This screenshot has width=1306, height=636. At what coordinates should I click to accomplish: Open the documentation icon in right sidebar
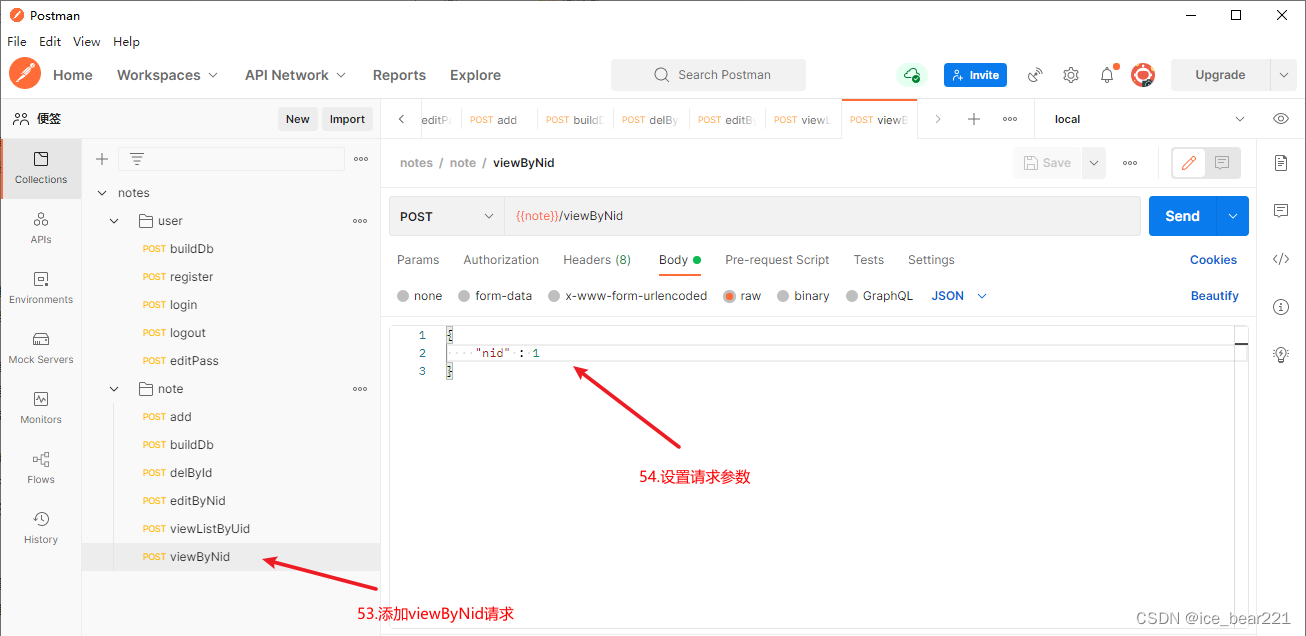(x=1281, y=163)
